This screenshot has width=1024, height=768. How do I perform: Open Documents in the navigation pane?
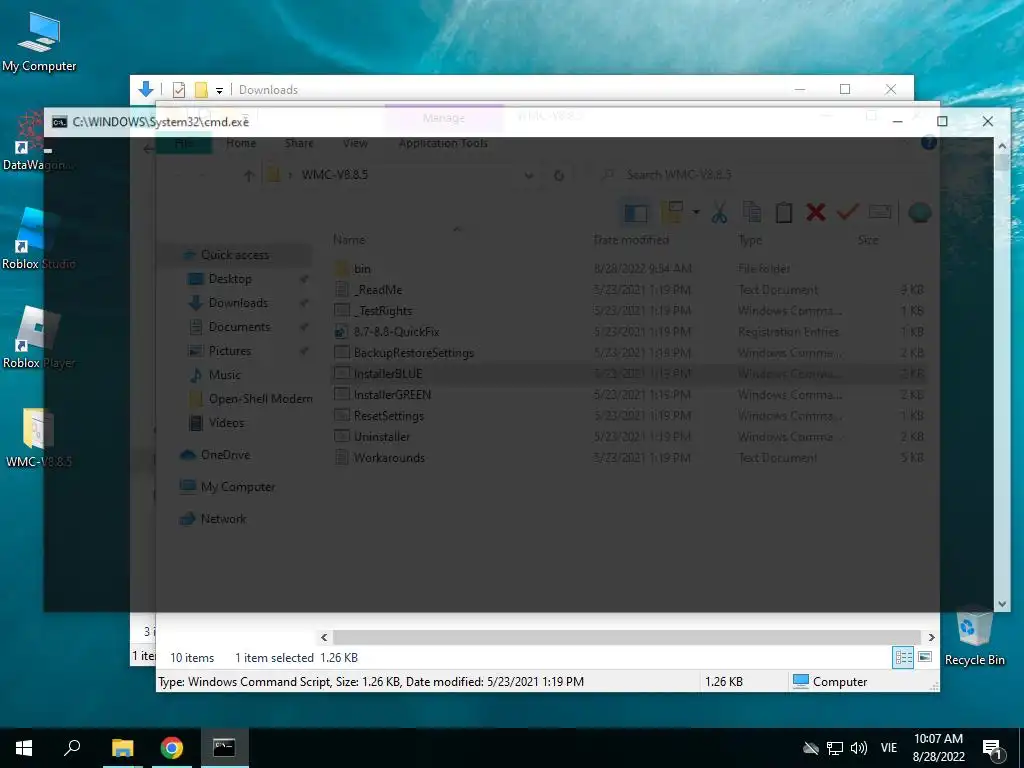point(239,327)
